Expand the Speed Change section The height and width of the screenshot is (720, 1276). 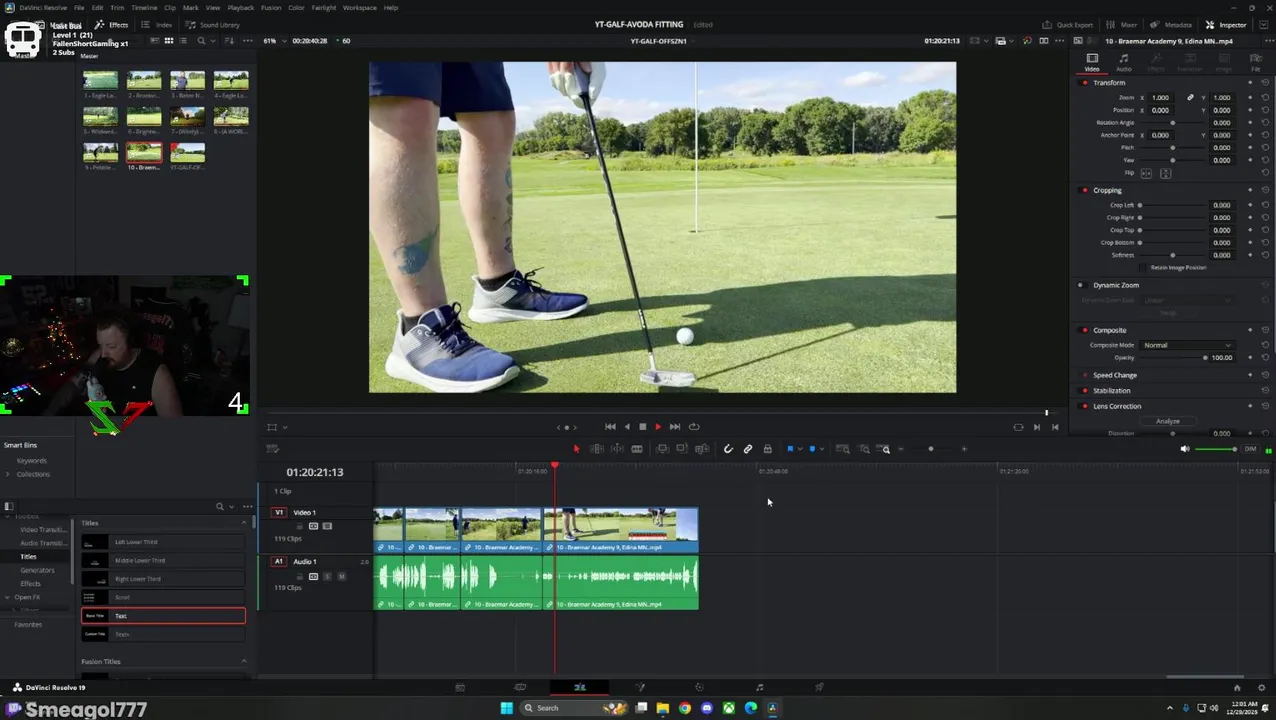(1115, 375)
